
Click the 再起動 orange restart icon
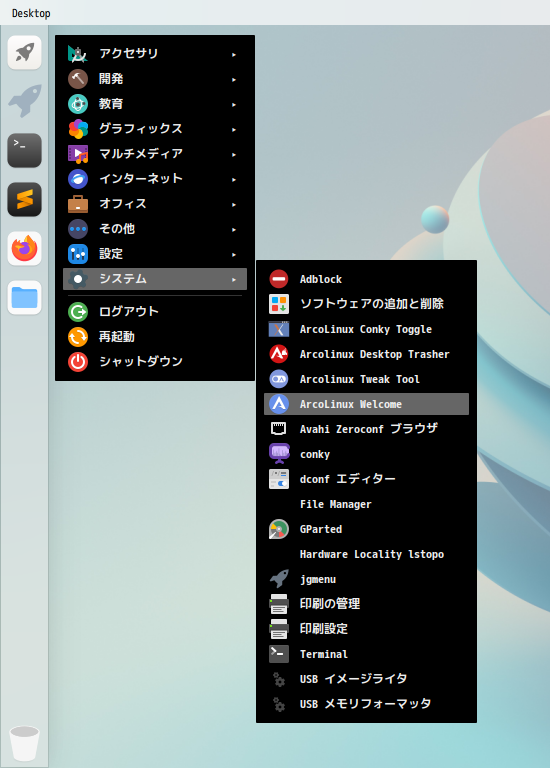[x=78, y=337]
